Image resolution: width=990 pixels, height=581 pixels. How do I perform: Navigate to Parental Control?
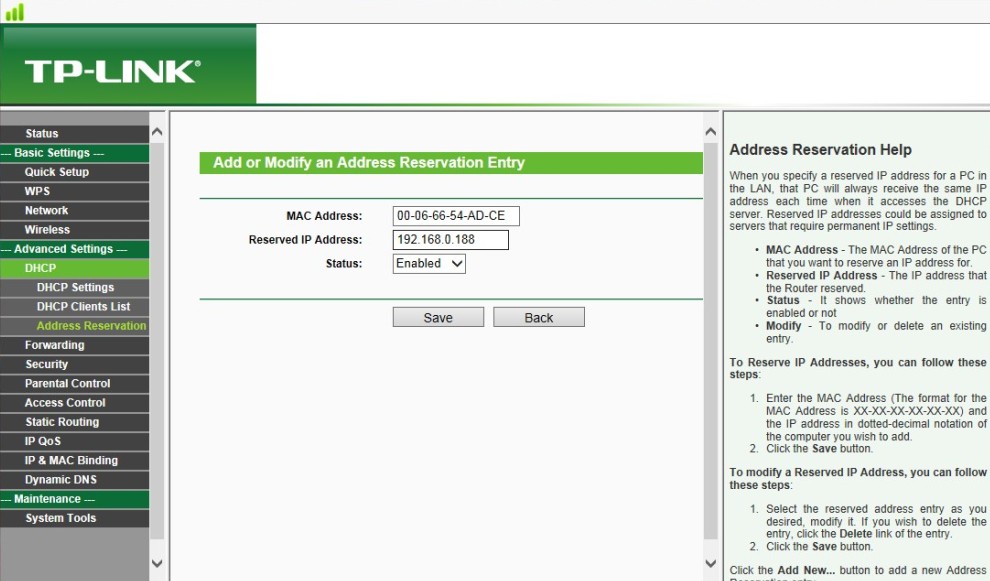[67, 384]
